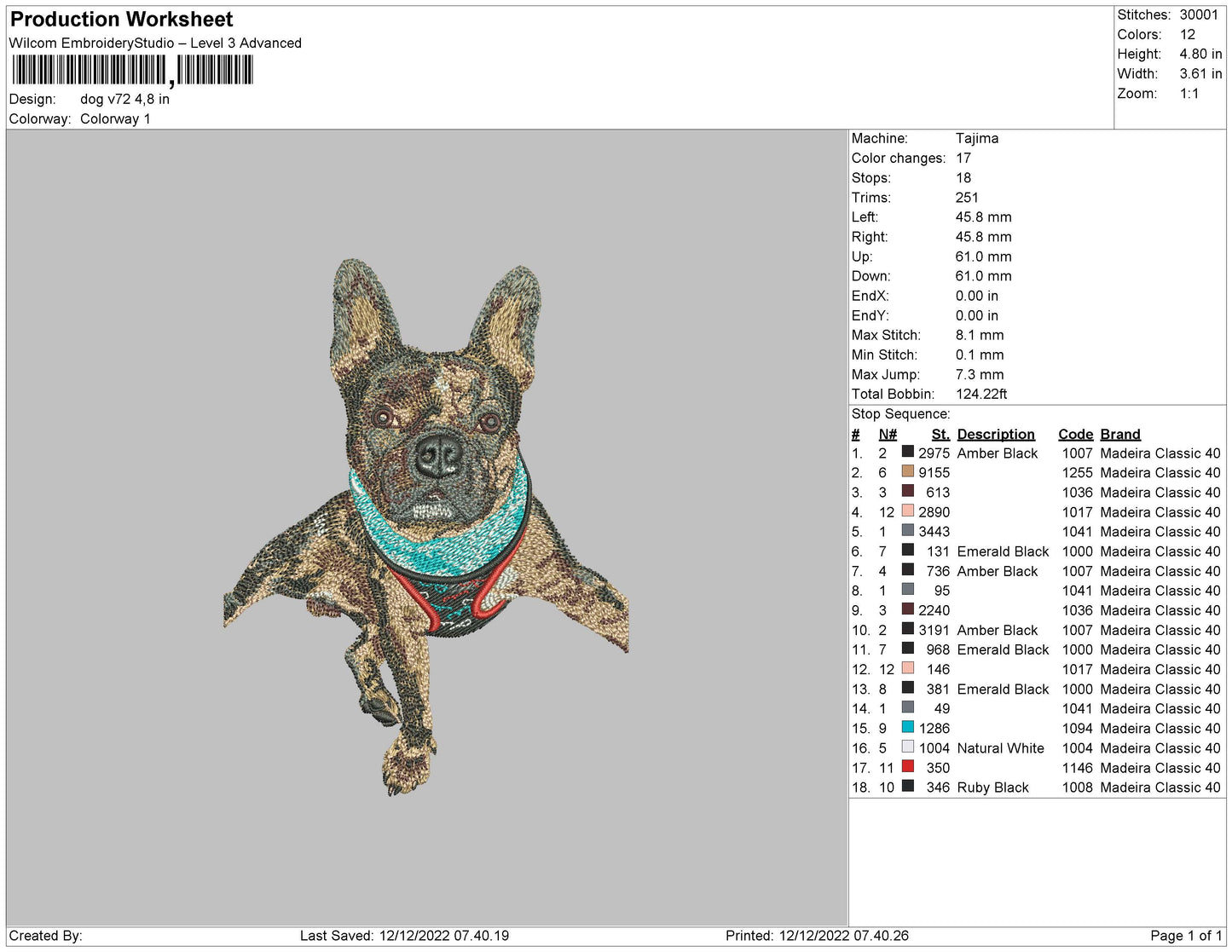Viewport: 1232px width, 952px height.
Task: Click the 'Production Worksheet' title
Action: [122, 20]
